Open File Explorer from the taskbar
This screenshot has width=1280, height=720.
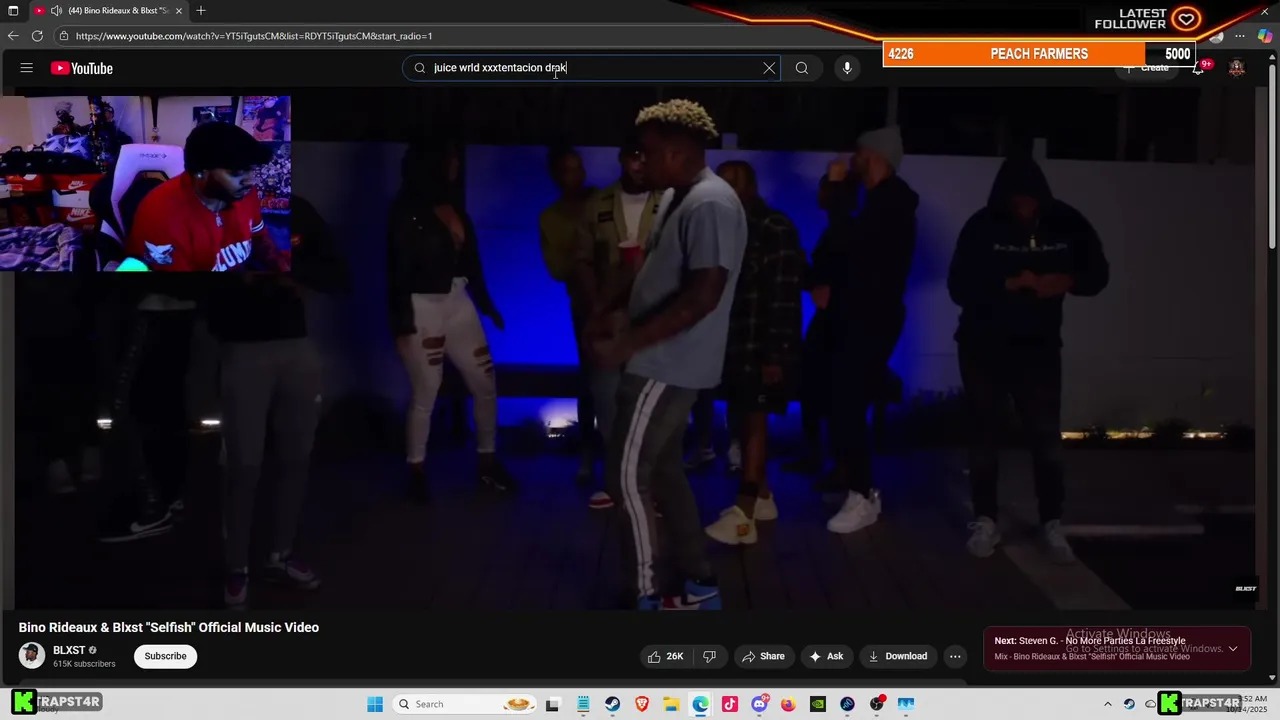click(671, 704)
